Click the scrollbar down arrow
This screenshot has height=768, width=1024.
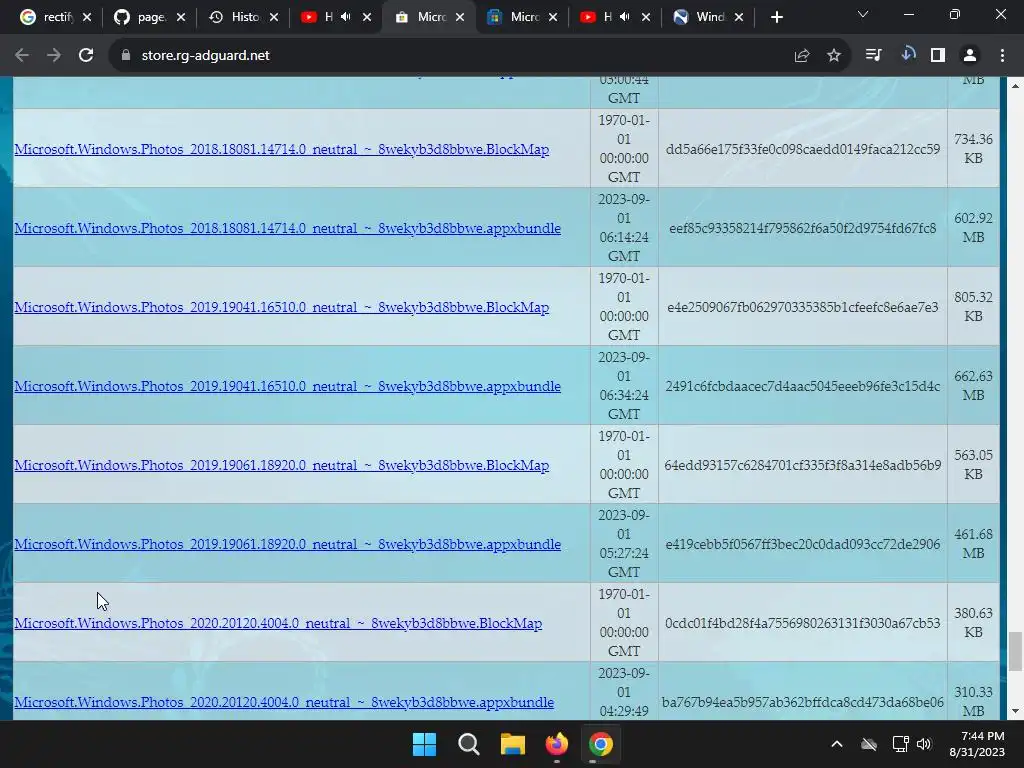click(x=1015, y=711)
